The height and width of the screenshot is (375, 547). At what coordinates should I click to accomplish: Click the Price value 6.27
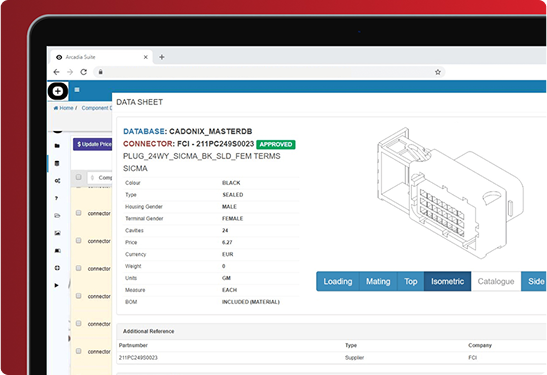[227, 242]
